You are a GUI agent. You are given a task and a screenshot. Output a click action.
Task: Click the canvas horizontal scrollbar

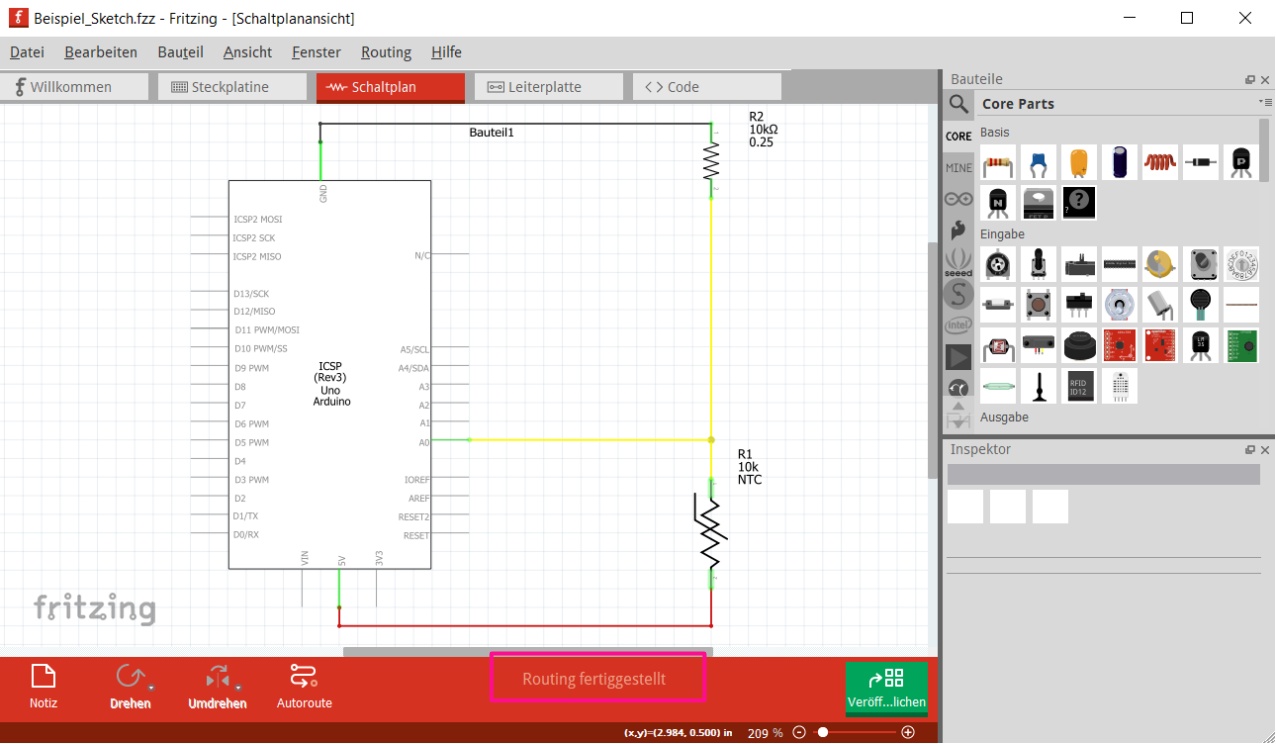528,652
